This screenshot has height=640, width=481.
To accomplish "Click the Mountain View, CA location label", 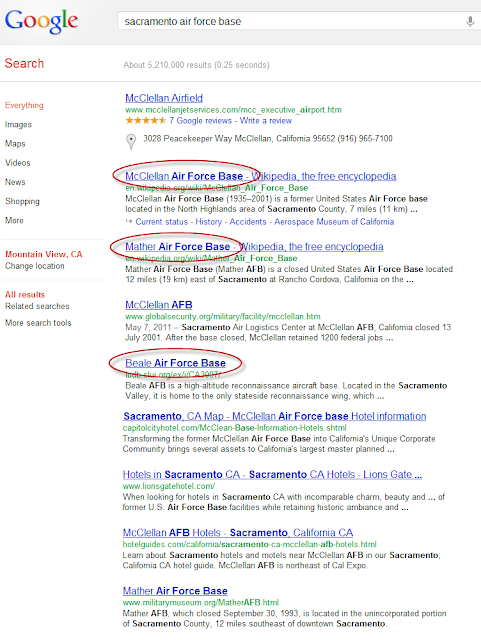I will pyautogui.click(x=44, y=254).
